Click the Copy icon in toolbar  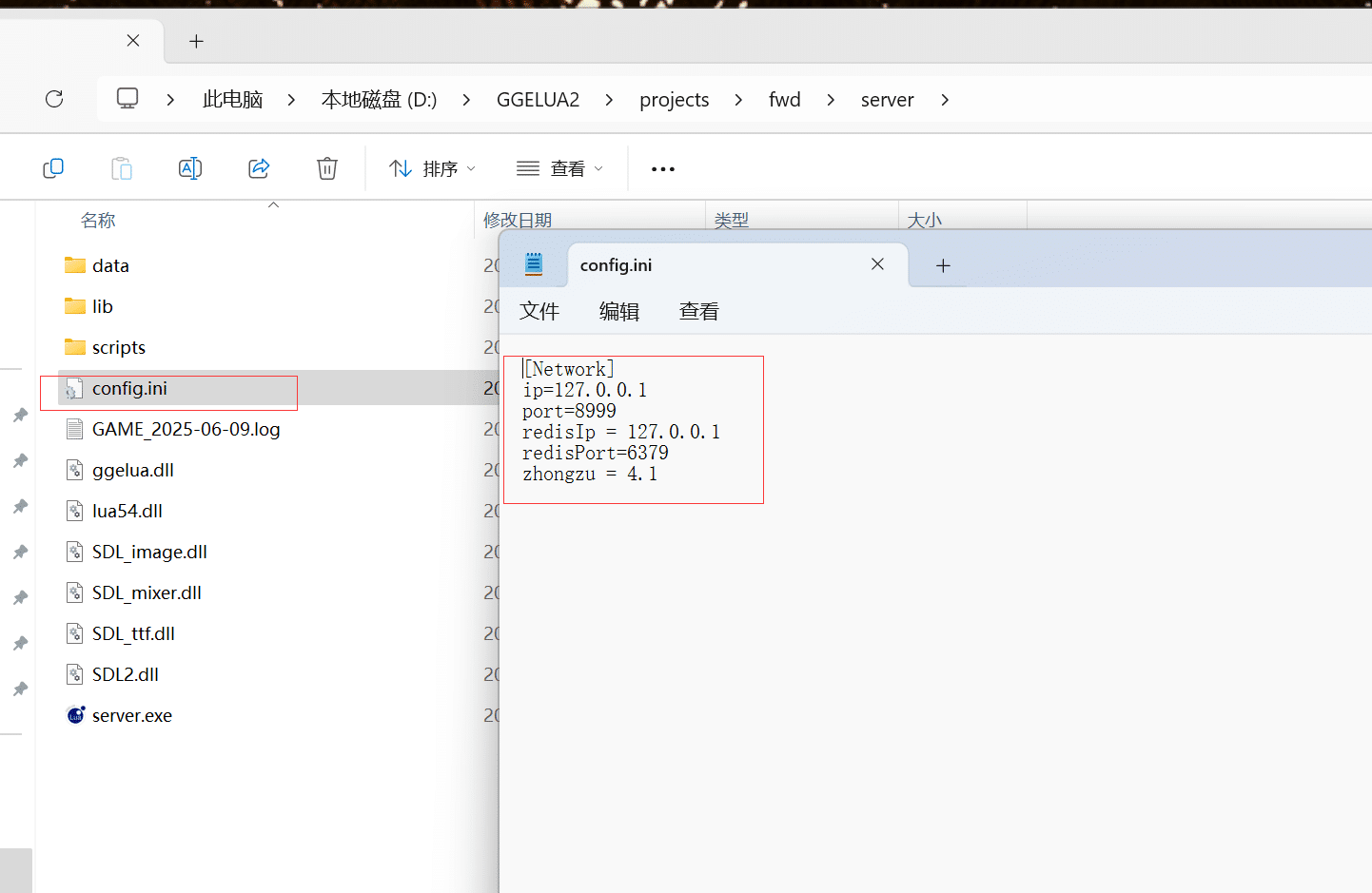coord(53,168)
